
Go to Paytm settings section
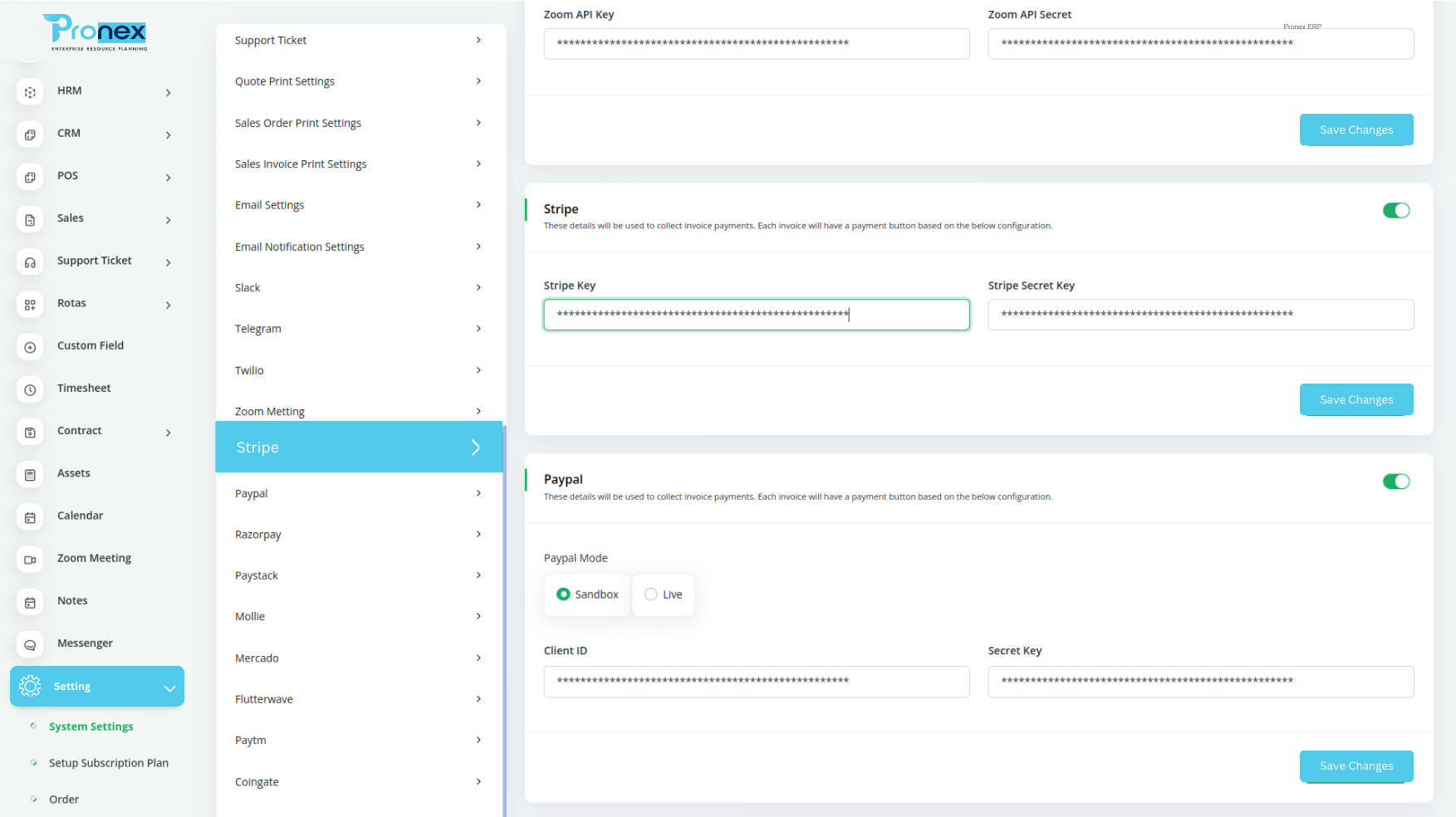click(x=359, y=740)
